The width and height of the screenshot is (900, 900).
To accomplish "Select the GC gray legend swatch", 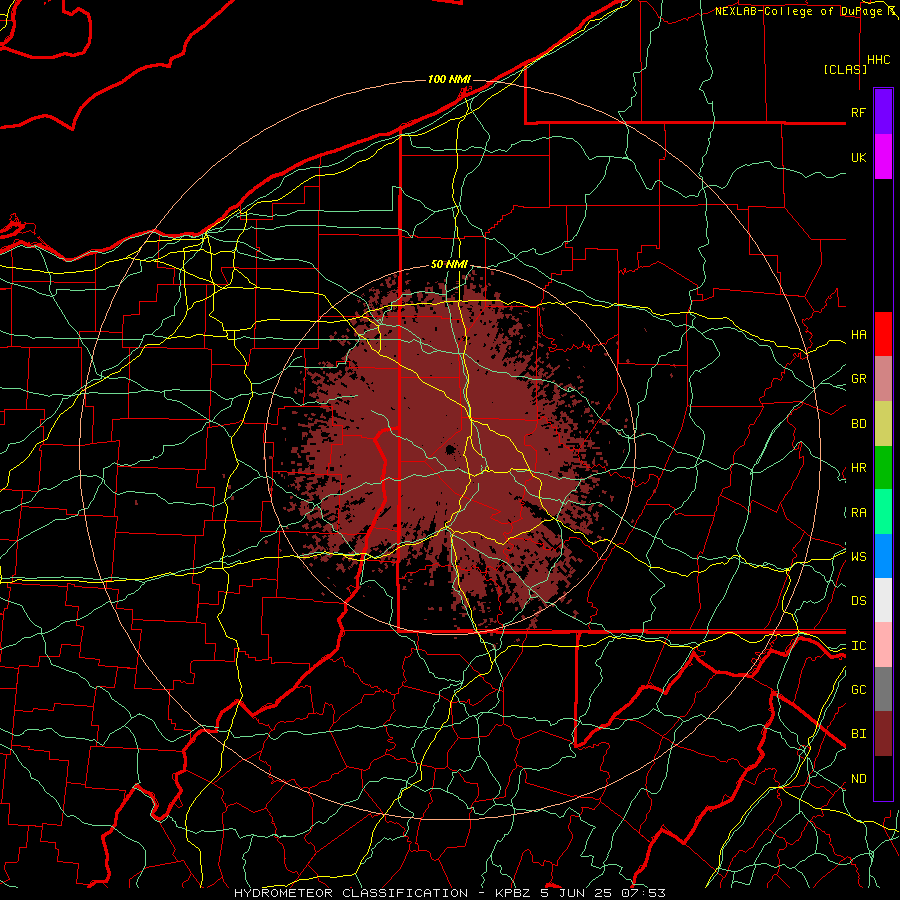I will 883,689.
